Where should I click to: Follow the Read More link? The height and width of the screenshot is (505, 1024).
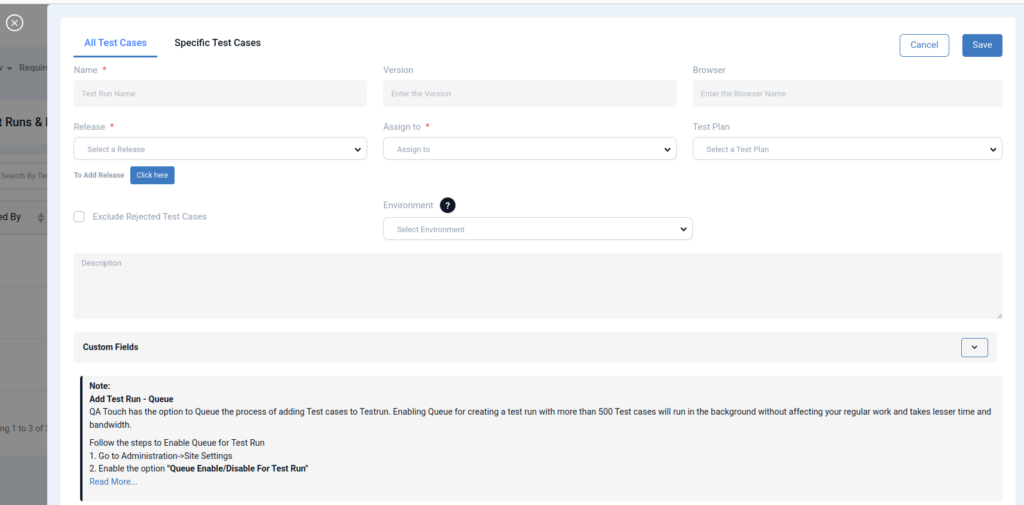[113, 482]
